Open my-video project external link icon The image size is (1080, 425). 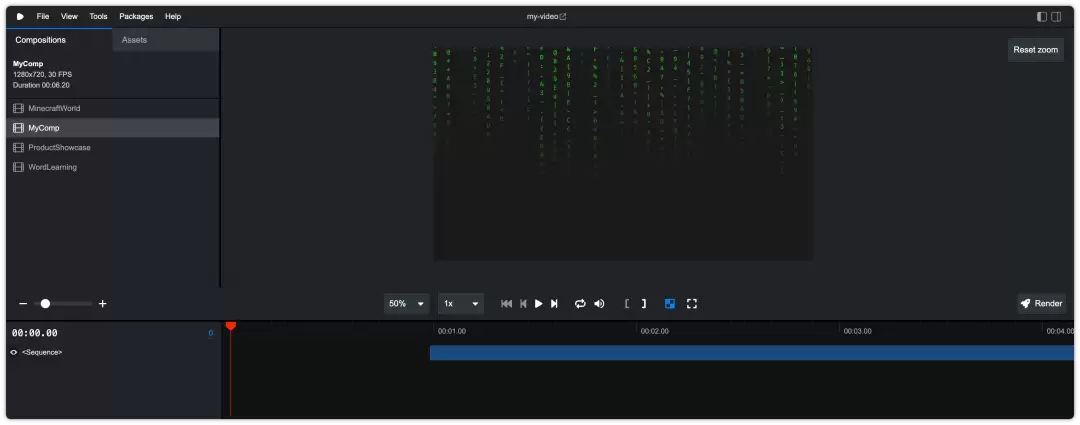(563, 17)
